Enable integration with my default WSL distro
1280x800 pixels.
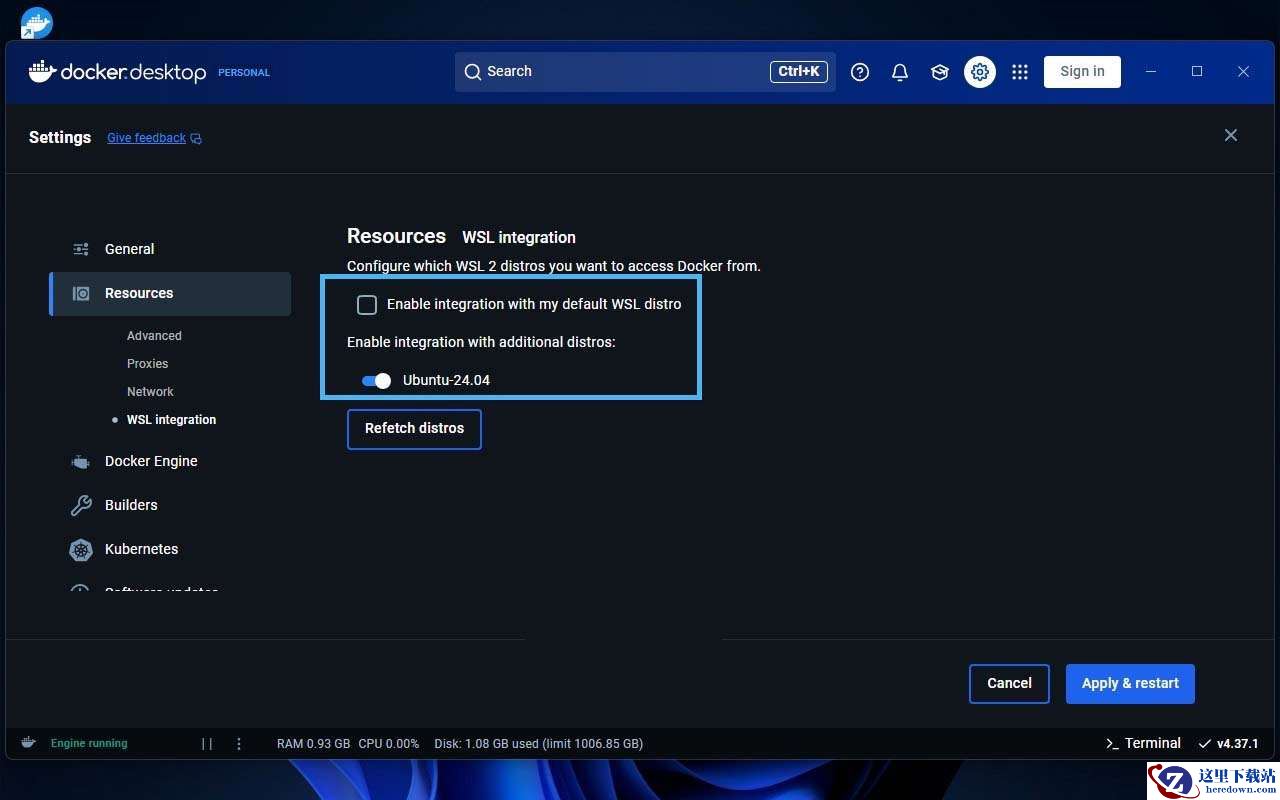tap(367, 304)
